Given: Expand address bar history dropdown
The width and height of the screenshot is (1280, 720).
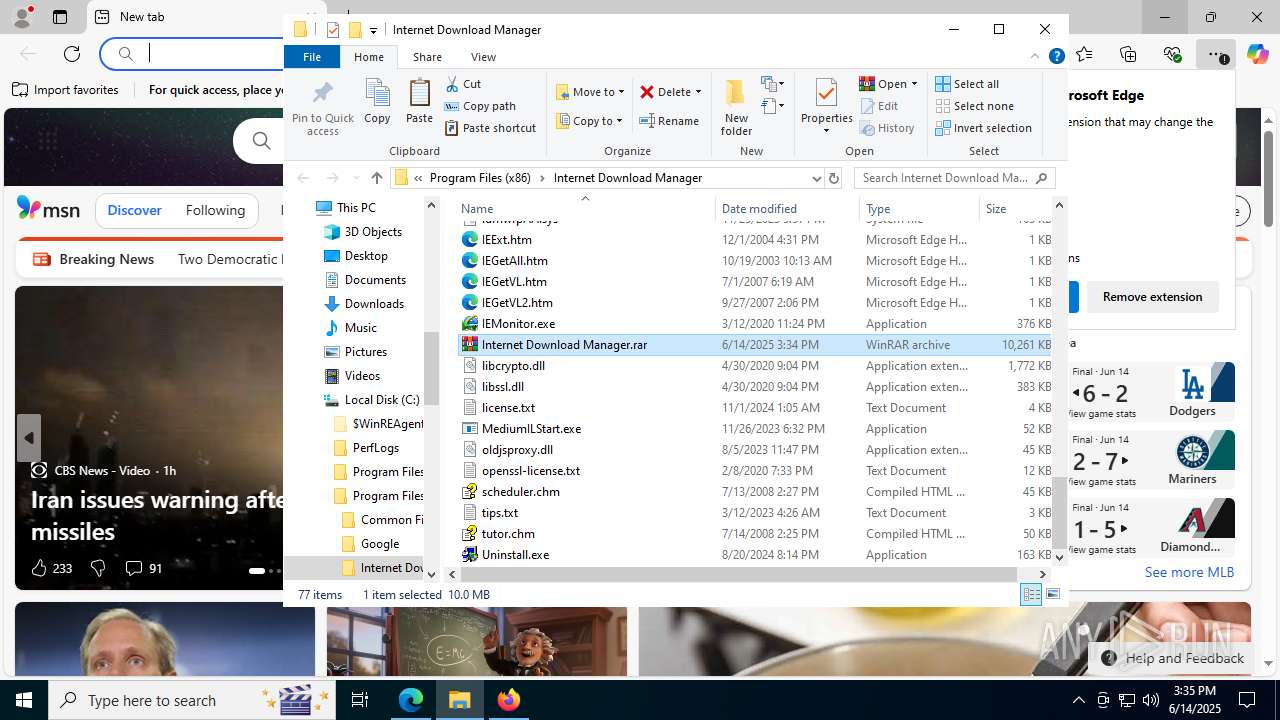Looking at the screenshot, I should tap(816, 178).
